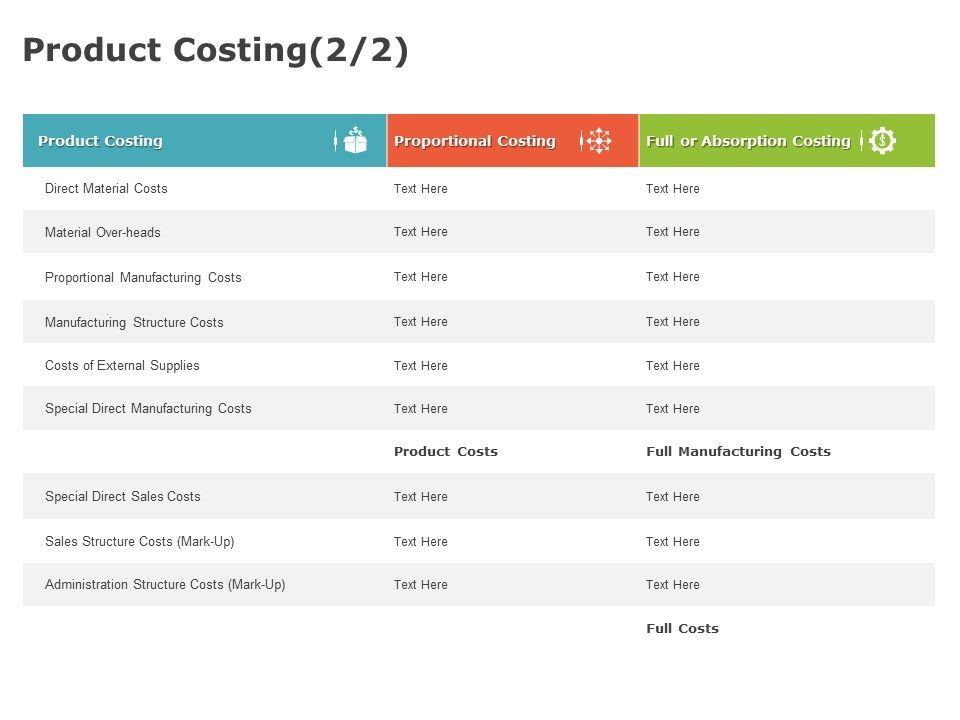This screenshot has height=720, width=960.
Task: Select the Special Direct Sales Costs label
Action: (122, 497)
